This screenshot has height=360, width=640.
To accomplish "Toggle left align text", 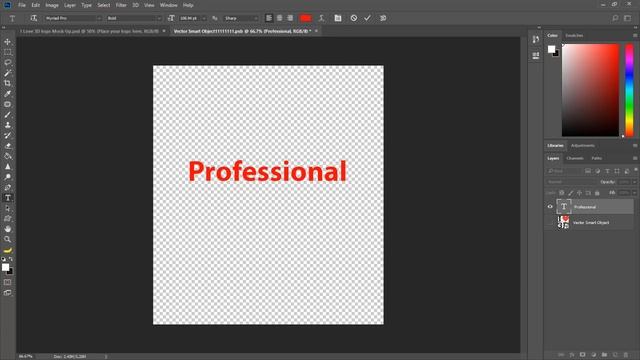I will point(269,18).
